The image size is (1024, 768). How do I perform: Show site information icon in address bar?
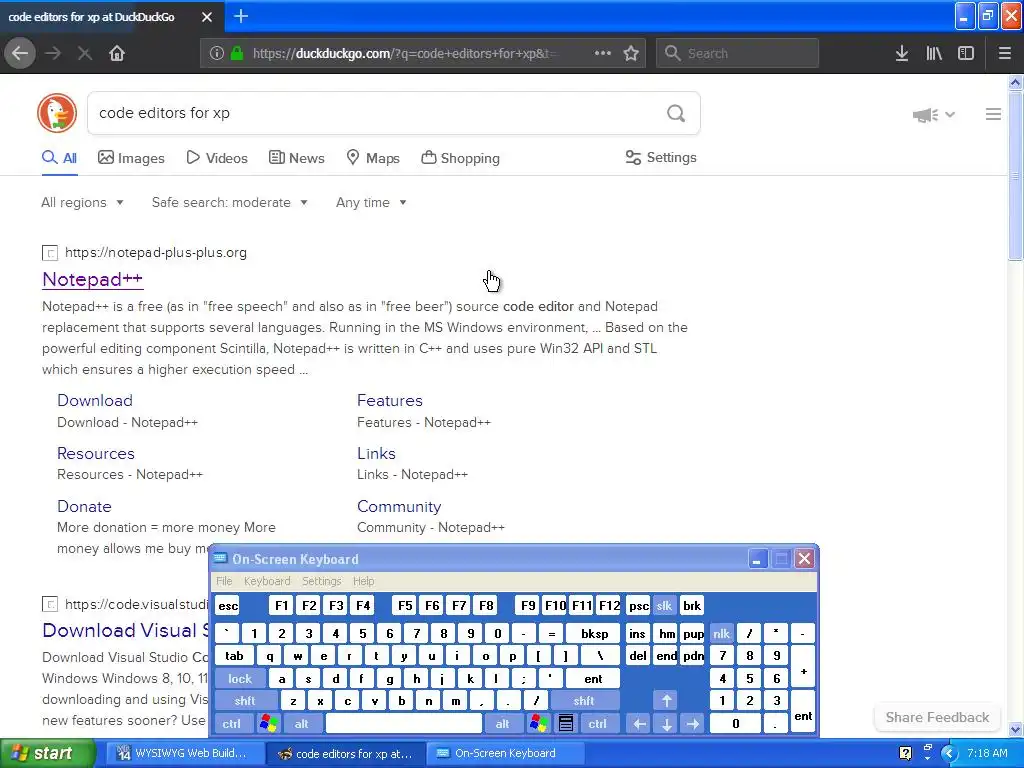click(216, 53)
